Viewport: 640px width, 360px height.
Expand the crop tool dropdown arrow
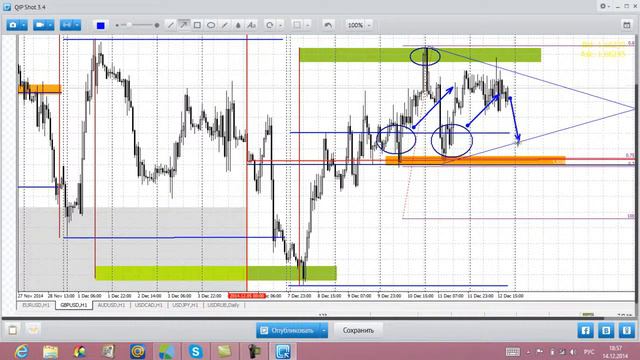308,25
